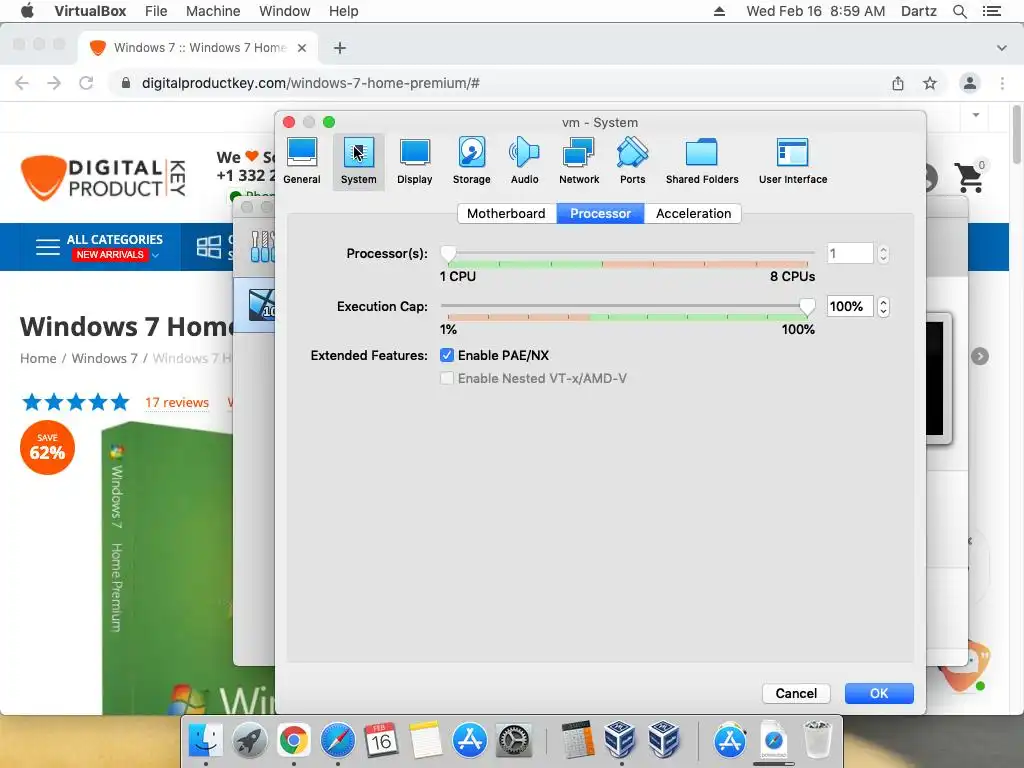Image resolution: width=1024 pixels, height=768 pixels.
Task: Open the Window menu
Action: click(x=285, y=11)
